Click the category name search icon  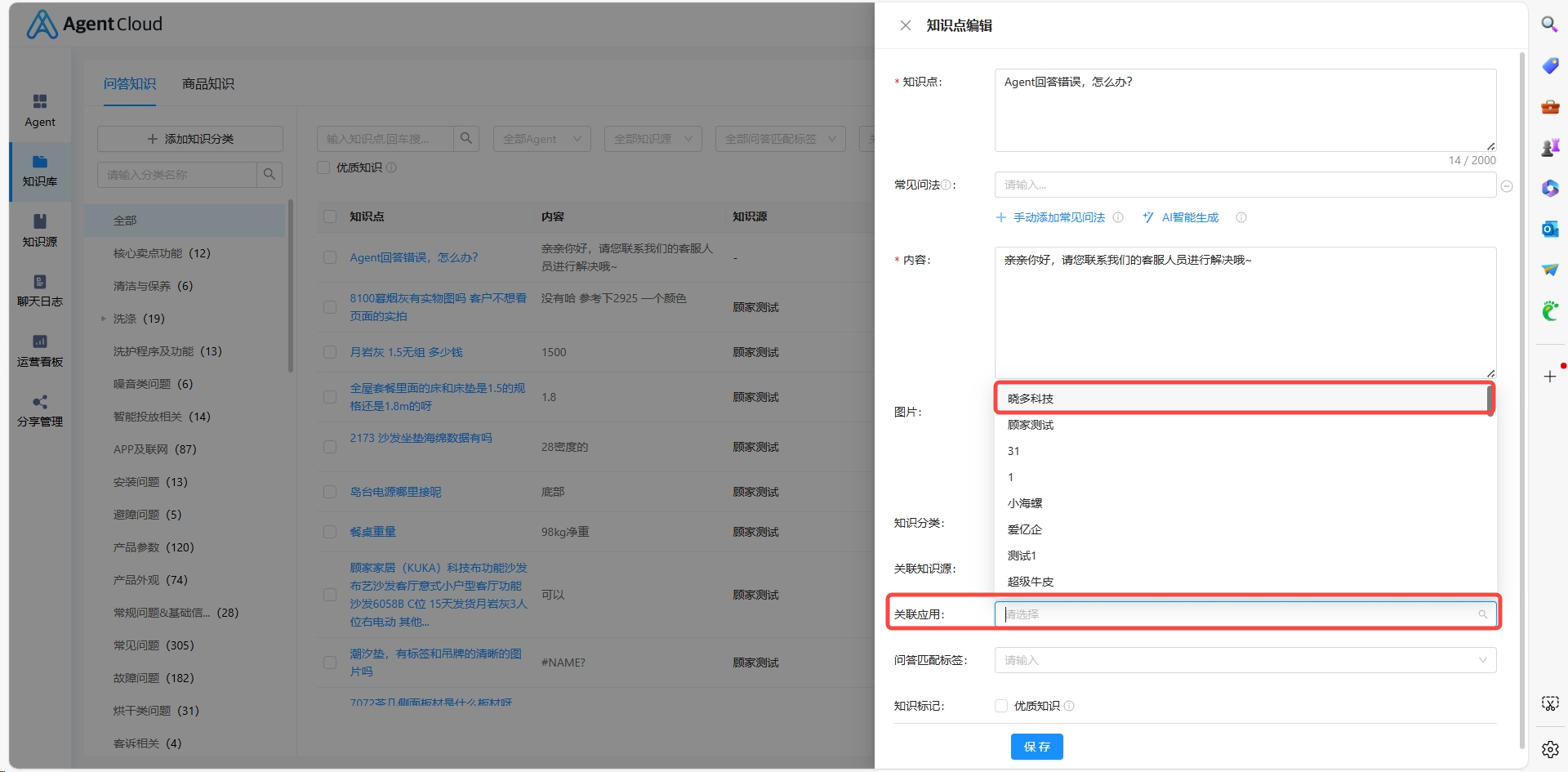[x=269, y=174]
